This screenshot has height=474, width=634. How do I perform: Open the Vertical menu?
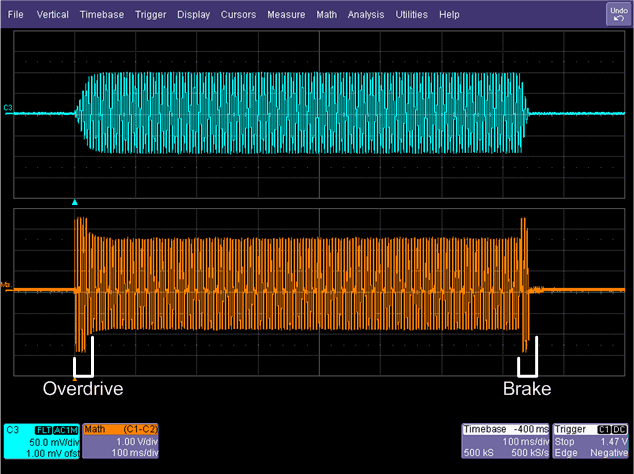(52, 15)
